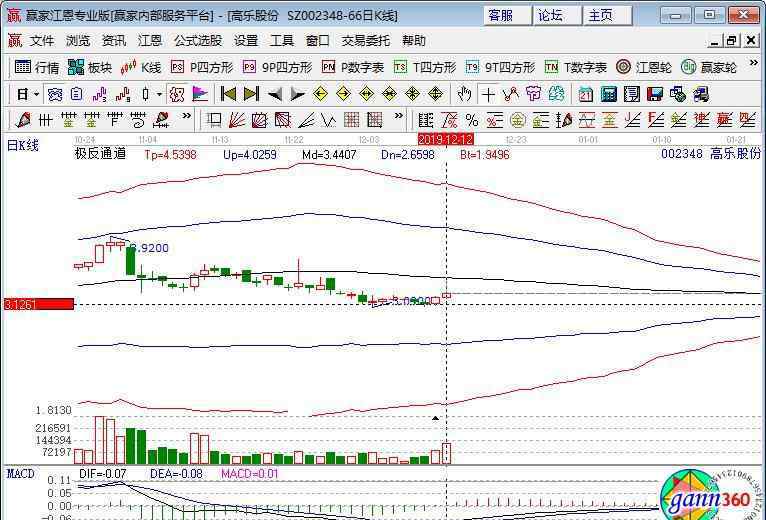Image resolution: width=766 pixels, height=520 pixels.
Task: Click the magenta flag icon
Action: [x=200, y=94]
